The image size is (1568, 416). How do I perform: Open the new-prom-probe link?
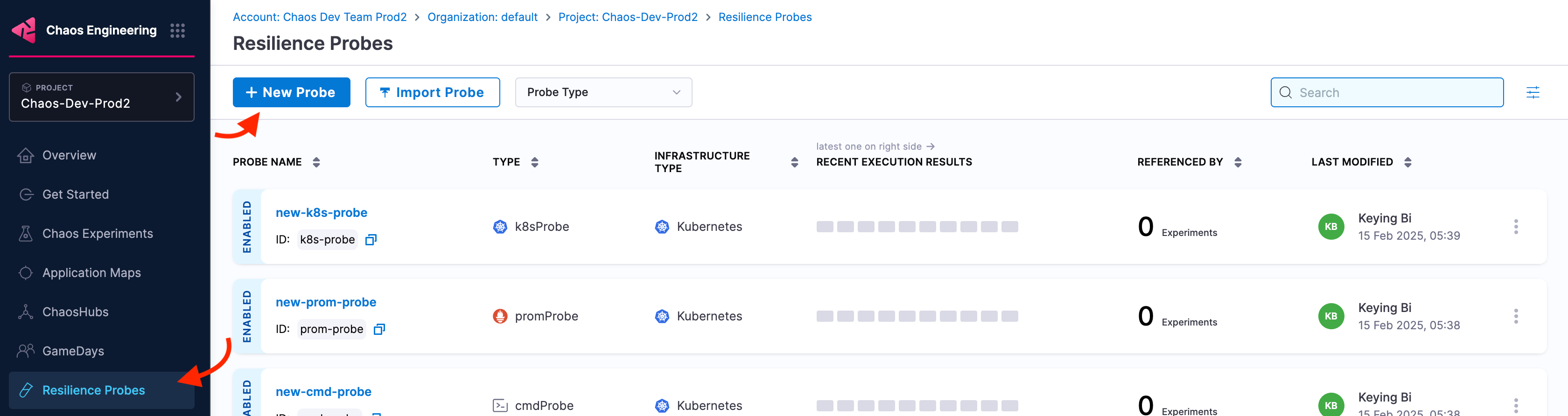pos(326,302)
